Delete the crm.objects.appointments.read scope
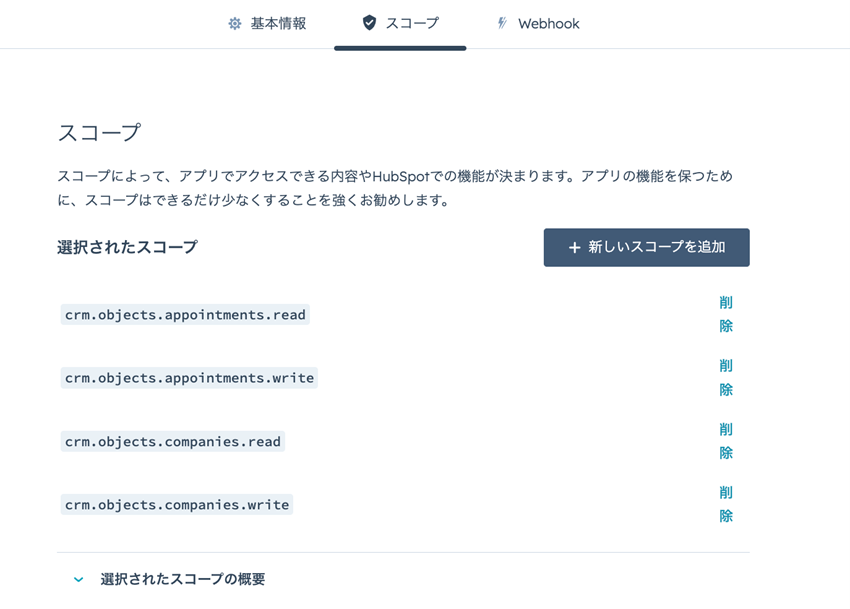Image resolution: width=850 pixels, height=609 pixels. pos(726,314)
